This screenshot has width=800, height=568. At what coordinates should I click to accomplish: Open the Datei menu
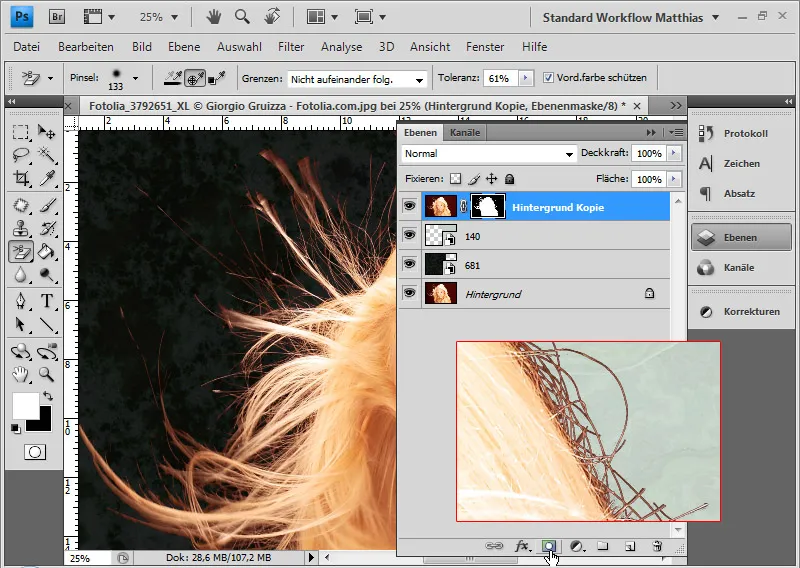click(x=27, y=47)
